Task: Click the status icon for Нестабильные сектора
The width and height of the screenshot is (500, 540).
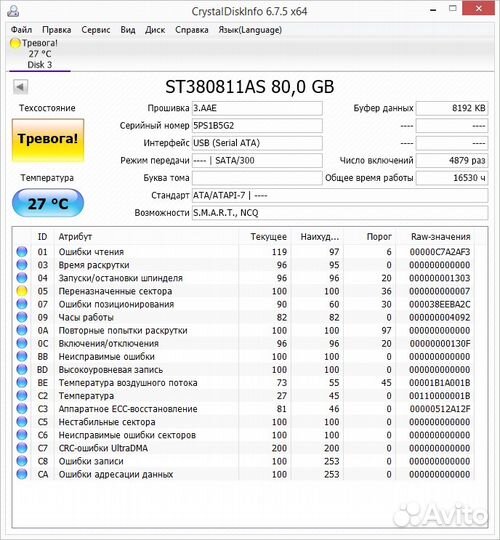Action: [22, 422]
